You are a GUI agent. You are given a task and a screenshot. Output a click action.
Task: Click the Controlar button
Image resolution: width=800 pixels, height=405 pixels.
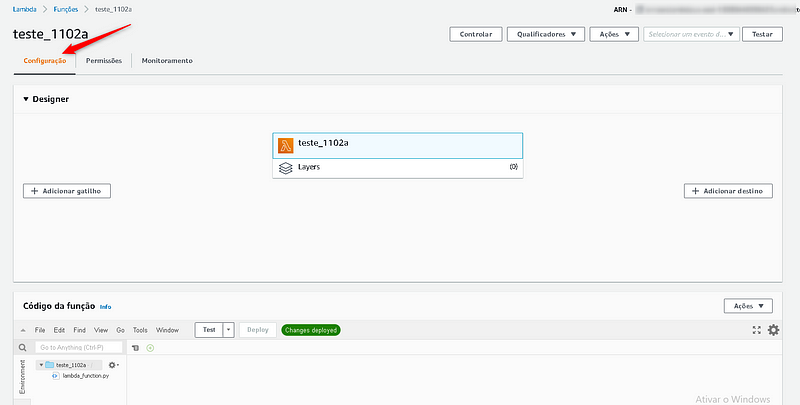(476, 34)
